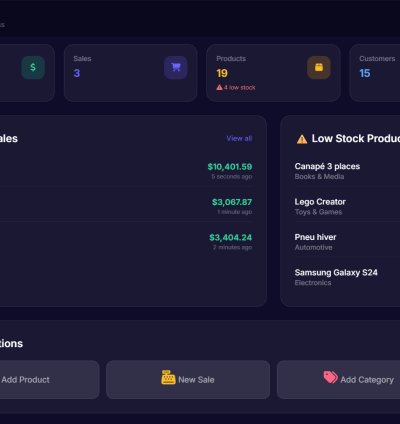Select the Pneu hiver product
400x424 pixels.
(x=315, y=237)
